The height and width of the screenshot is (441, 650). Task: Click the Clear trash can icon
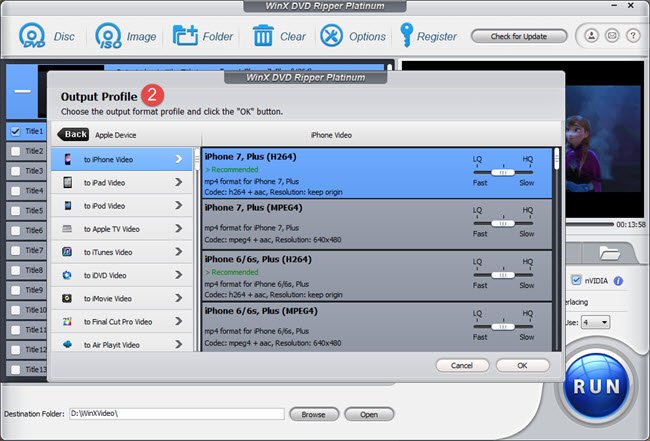[x=263, y=36]
